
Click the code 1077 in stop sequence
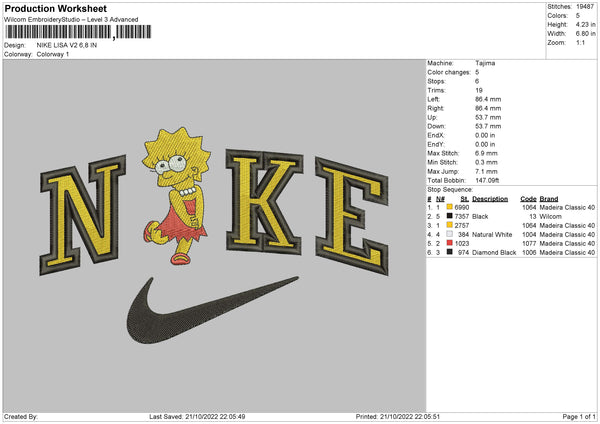coord(529,244)
